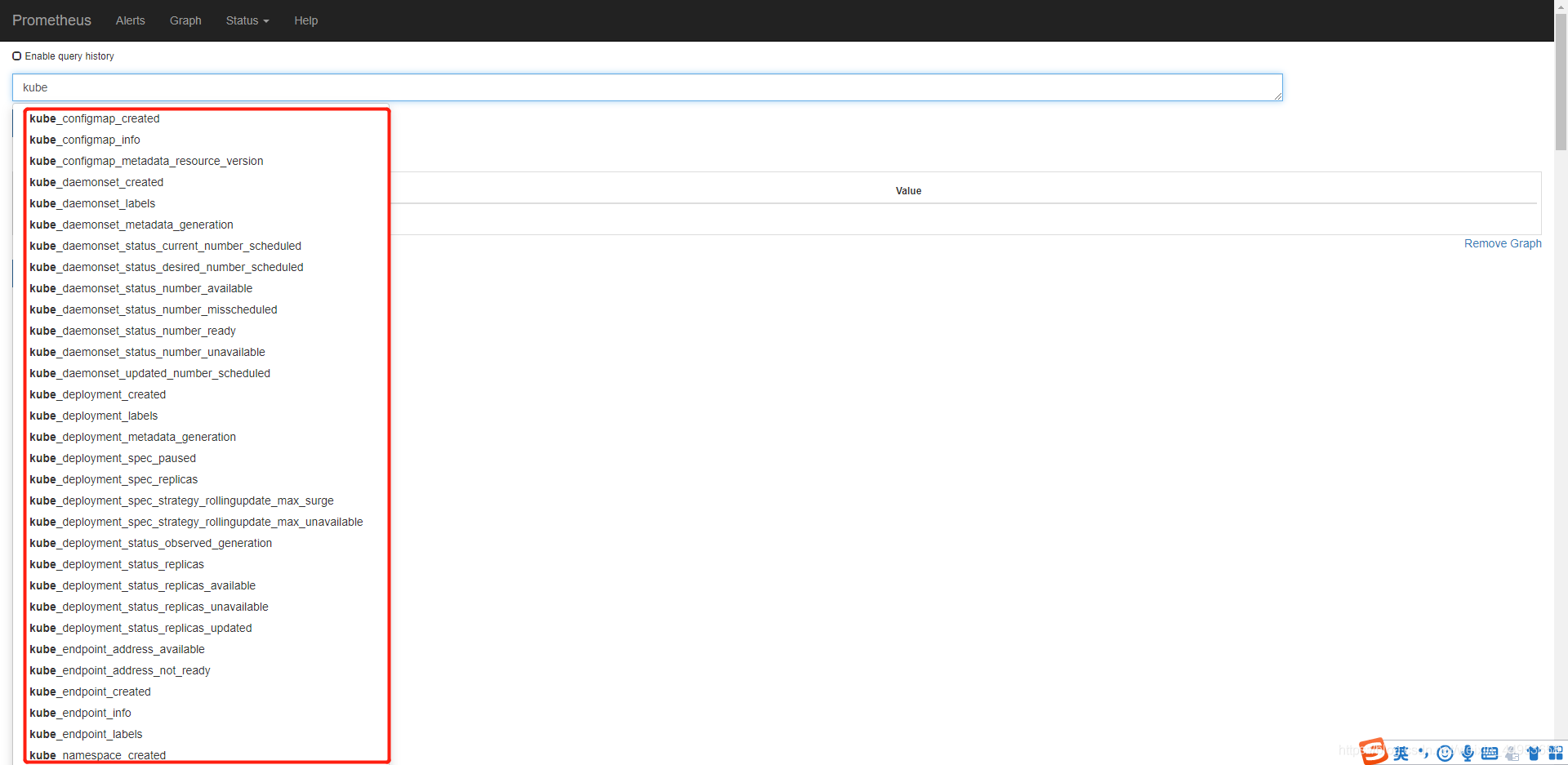The height and width of the screenshot is (765, 1568).
Task: Go to the Graph menu item
Action: [x=185, y=20]
